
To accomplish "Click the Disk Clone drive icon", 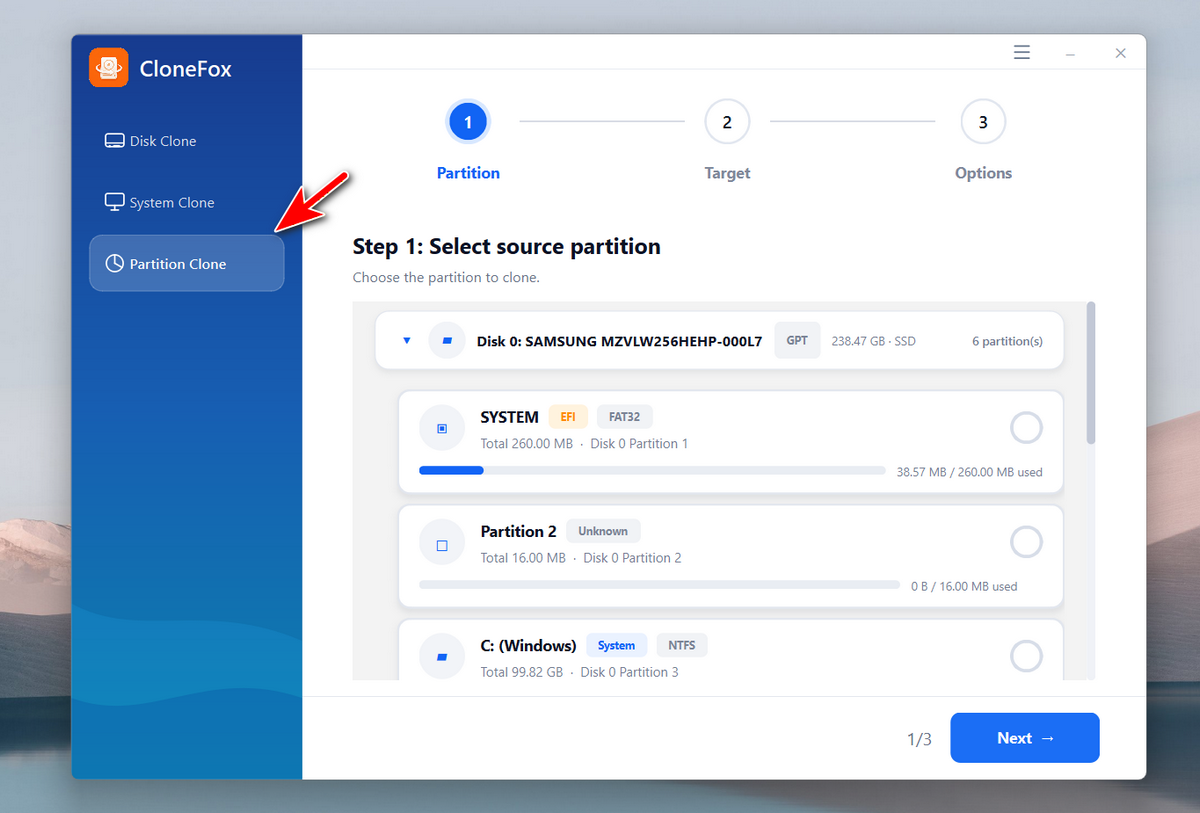I will pyautogui.click(x=114, y=141).
